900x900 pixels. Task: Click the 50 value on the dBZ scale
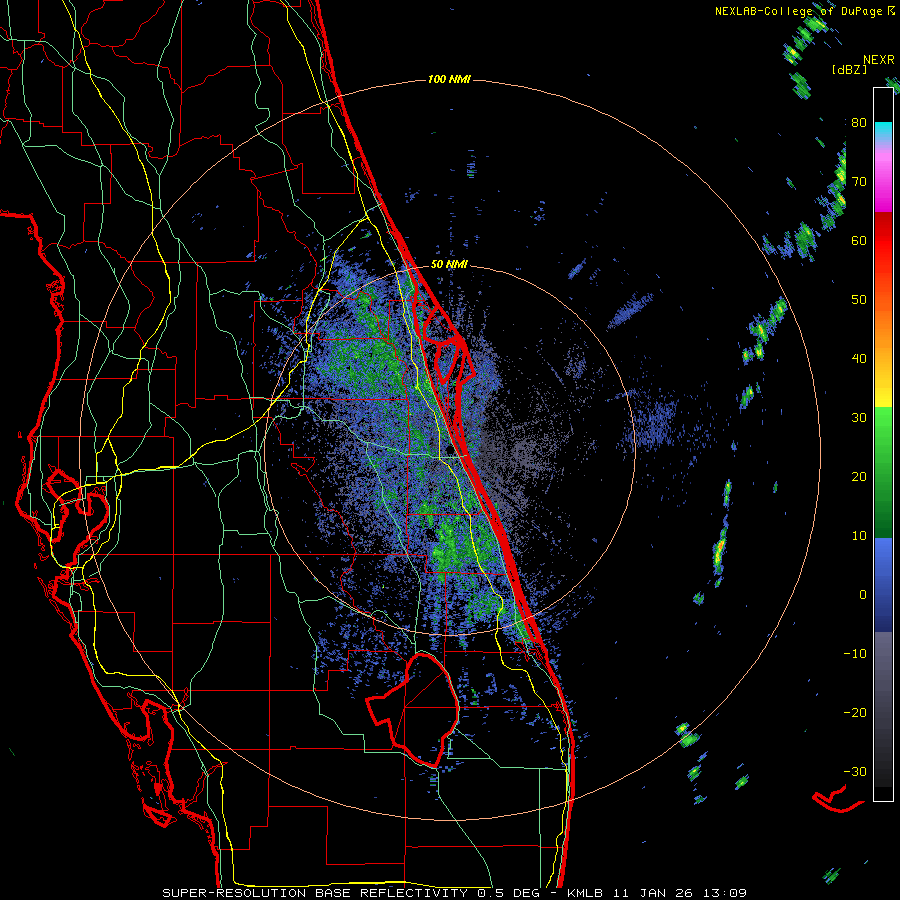coord(859,300)
